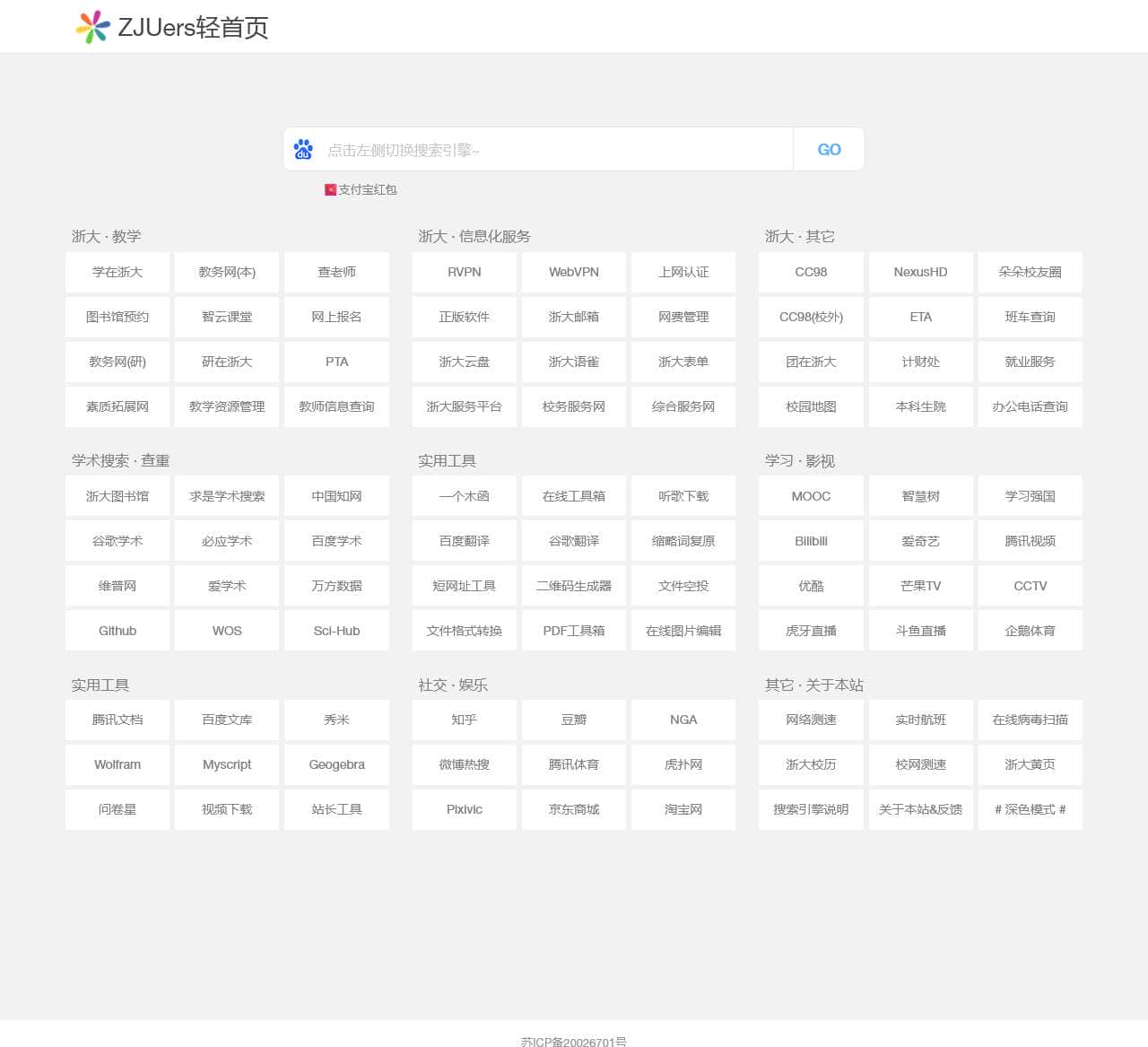This screenshot has width=1148, height=1047.
Task: Open Sci-Hub link
Action: pos(336,630)
